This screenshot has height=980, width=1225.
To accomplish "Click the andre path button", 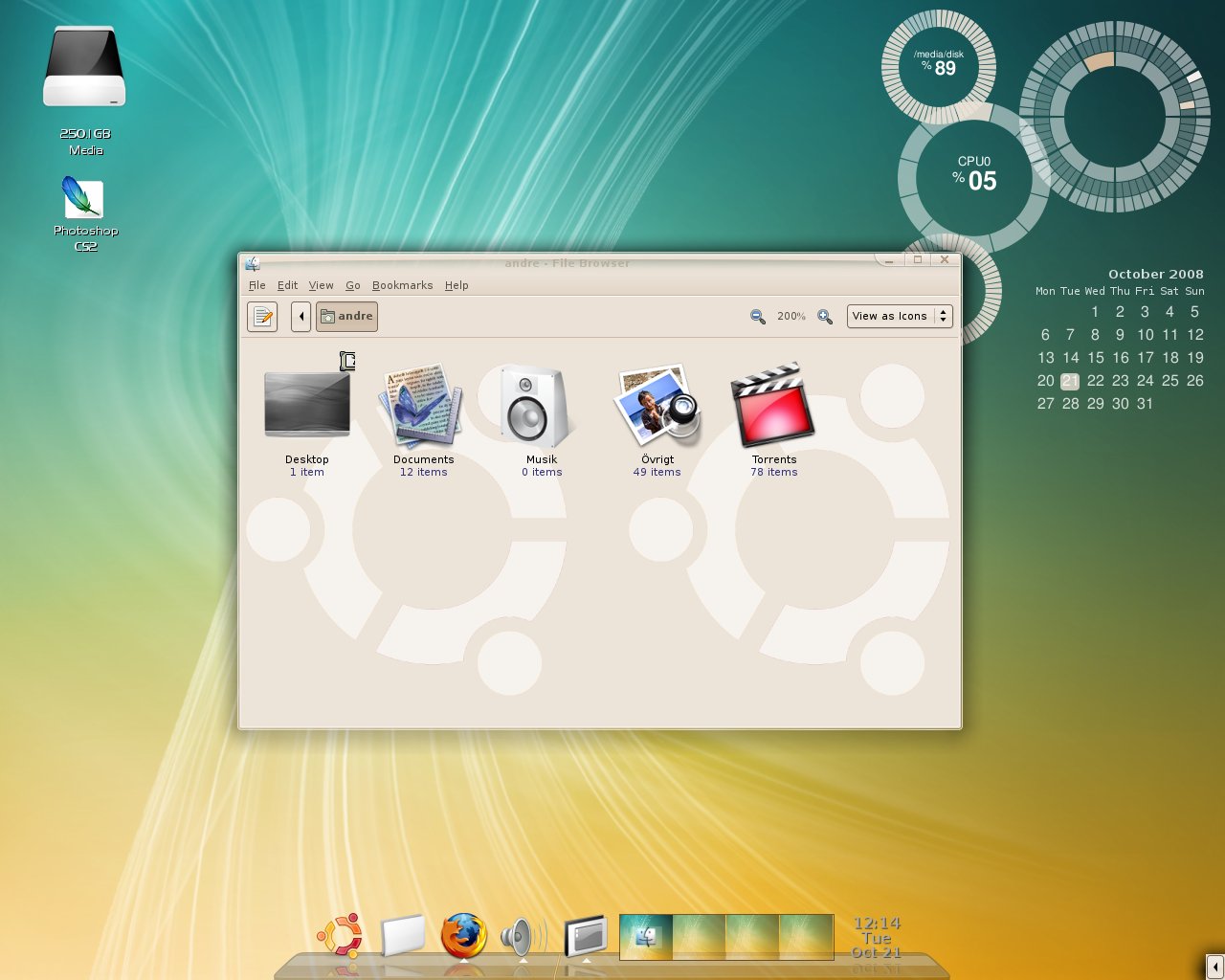I will pos(346,316).
